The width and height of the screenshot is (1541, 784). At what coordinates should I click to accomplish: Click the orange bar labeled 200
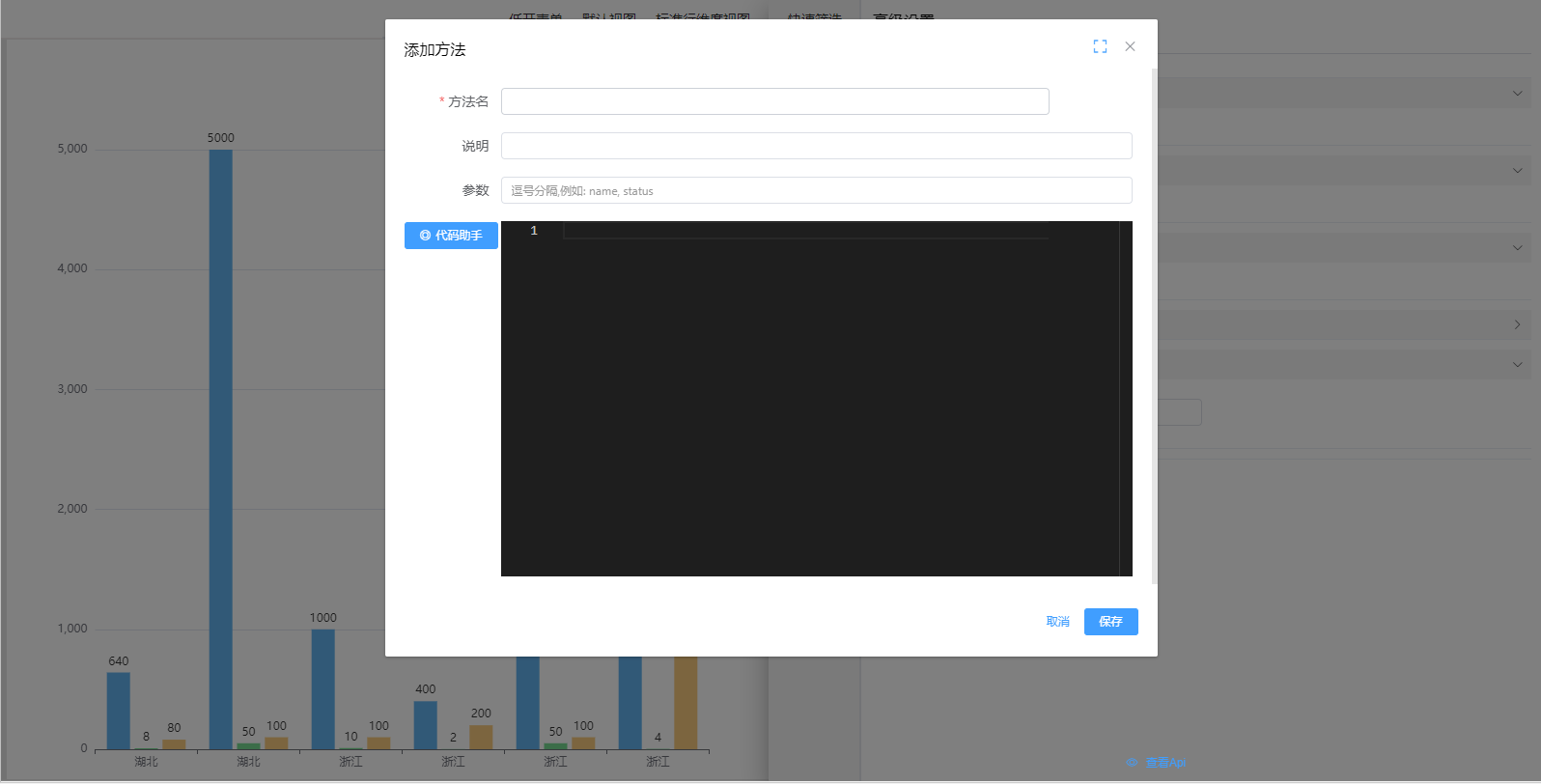(x=481, y=737)
